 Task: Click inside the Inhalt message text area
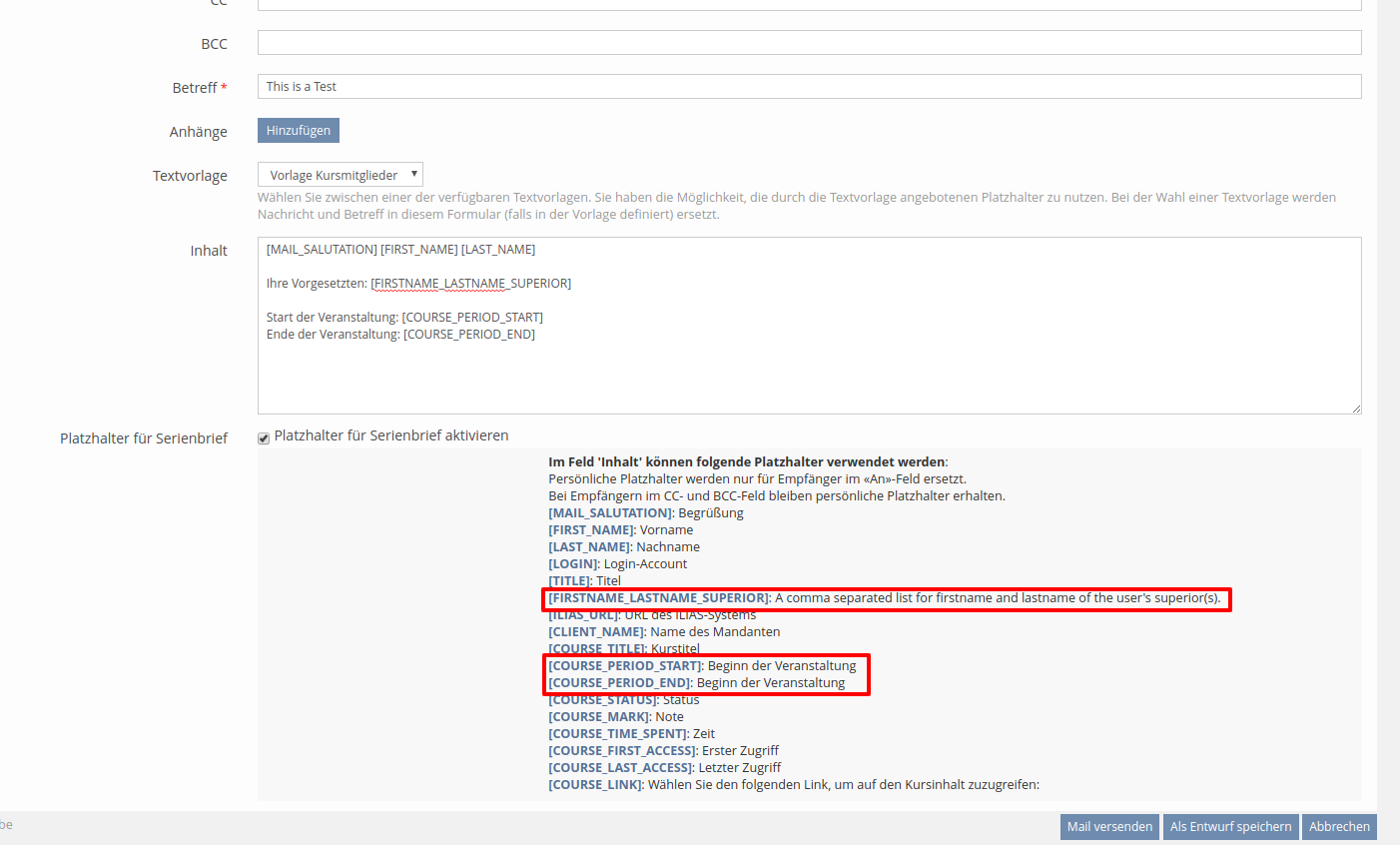809,370
